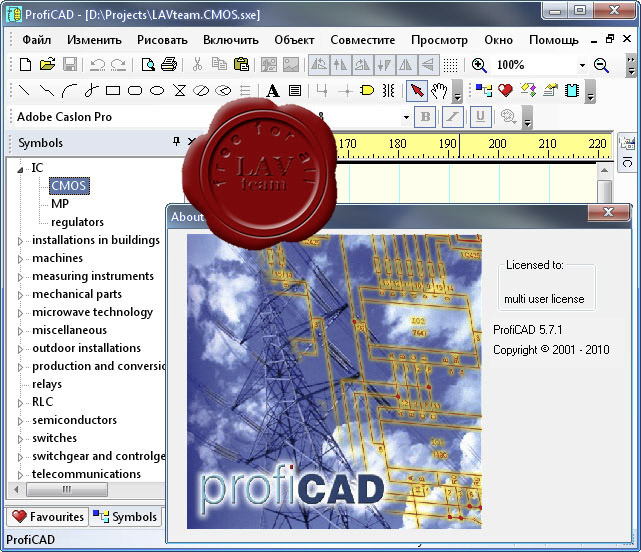Expand the measuring instruments tree node
Screen dimensions: 641x552
20,277
